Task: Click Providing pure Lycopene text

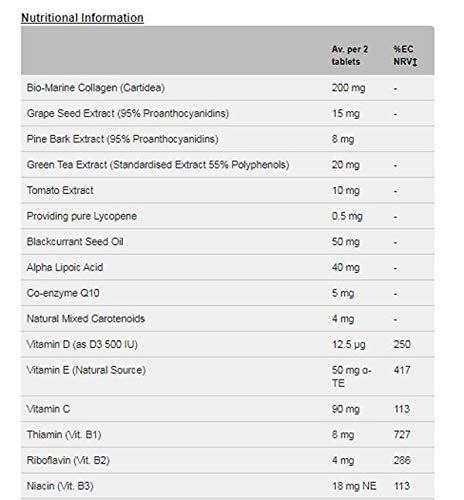Action: [x=82, y=216]
